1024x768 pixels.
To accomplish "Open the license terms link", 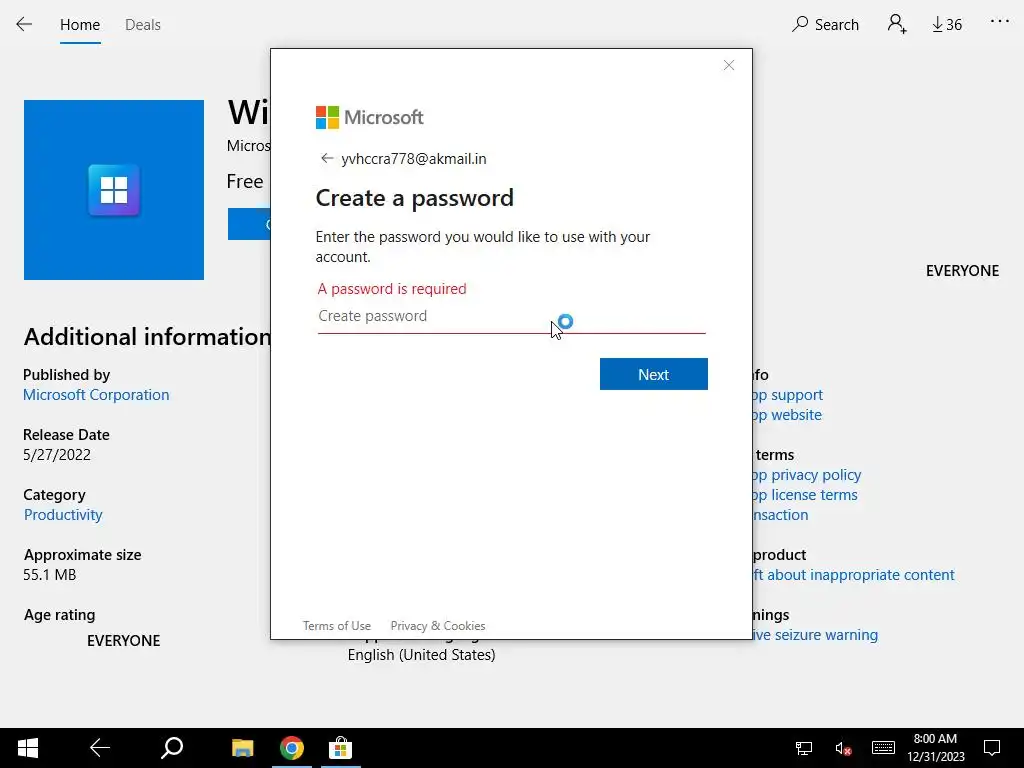I will pyautogui.click(x=805, y=495).
